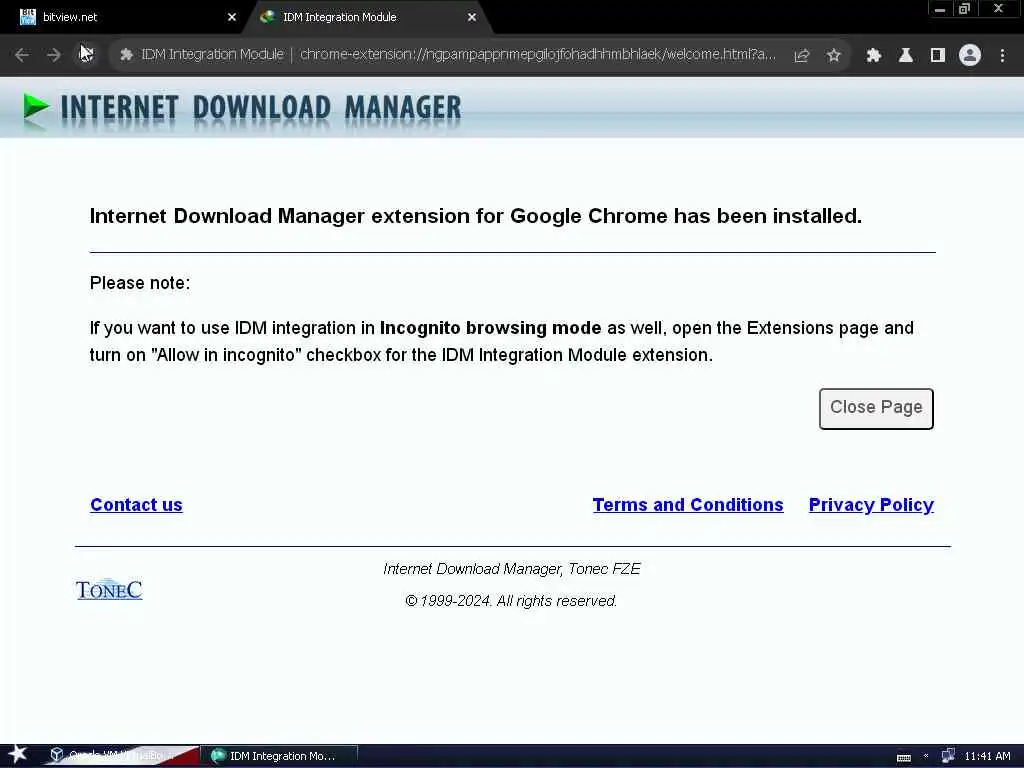Screen dimensions: 1024x768
Task: Open Chrome three-dot menu
Action: (x=1002, y=56)
